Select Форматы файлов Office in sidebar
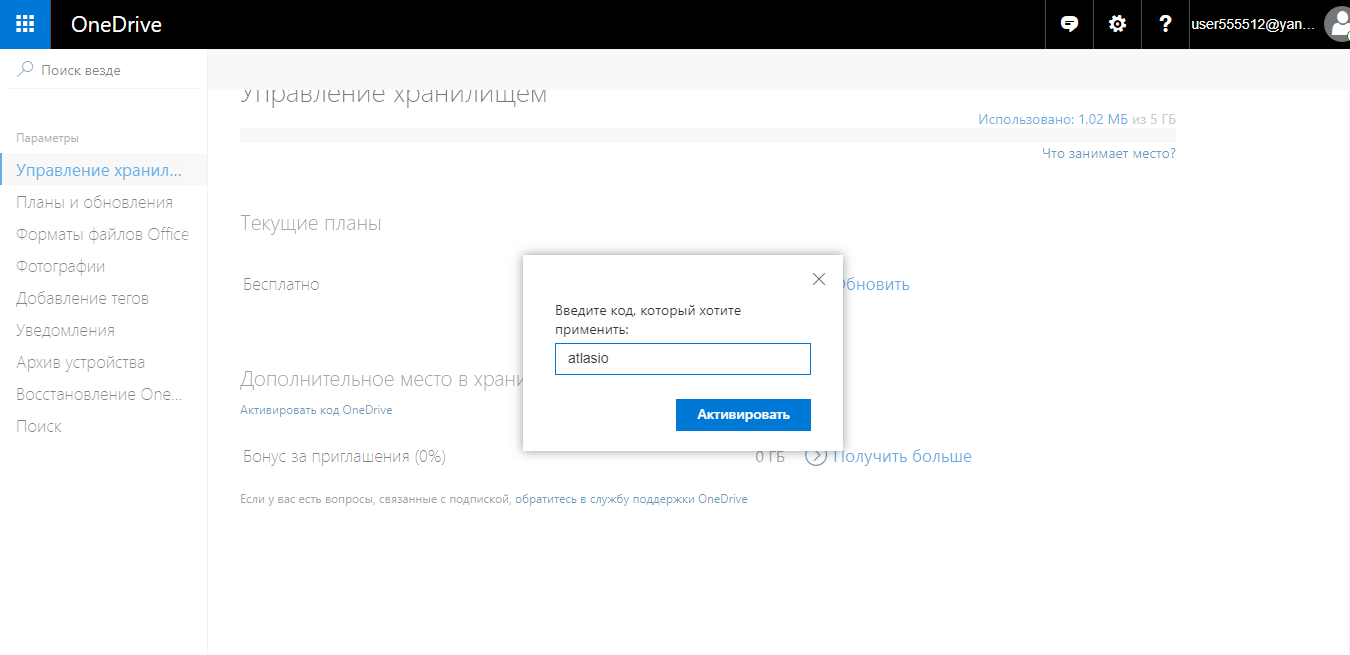Screen dimensions: 1350x655 coord(102,234)
